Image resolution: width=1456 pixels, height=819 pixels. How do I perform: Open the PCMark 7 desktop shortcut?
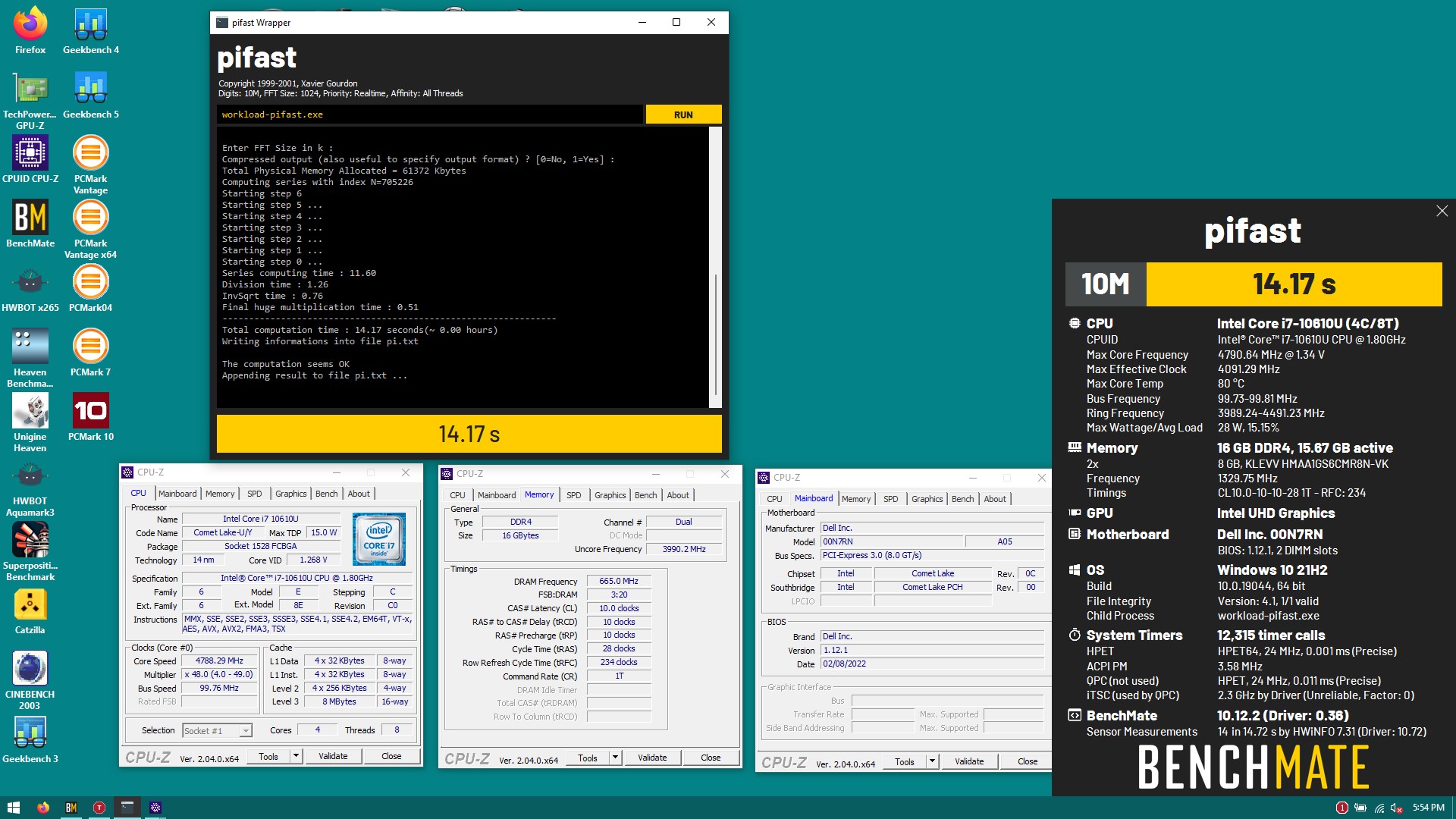(91, 353)
